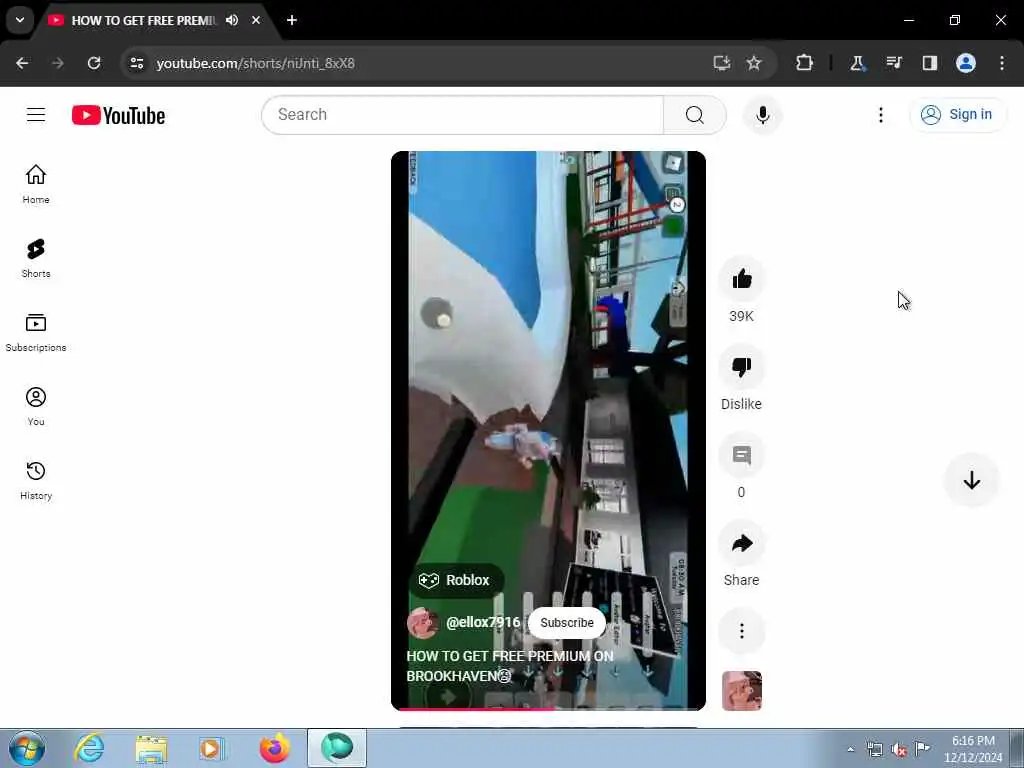Image resolution: width=1024 pixels, height=768 pixels.
Task: Open the clock showing 6:16 PM
Action: click(973, 749)
